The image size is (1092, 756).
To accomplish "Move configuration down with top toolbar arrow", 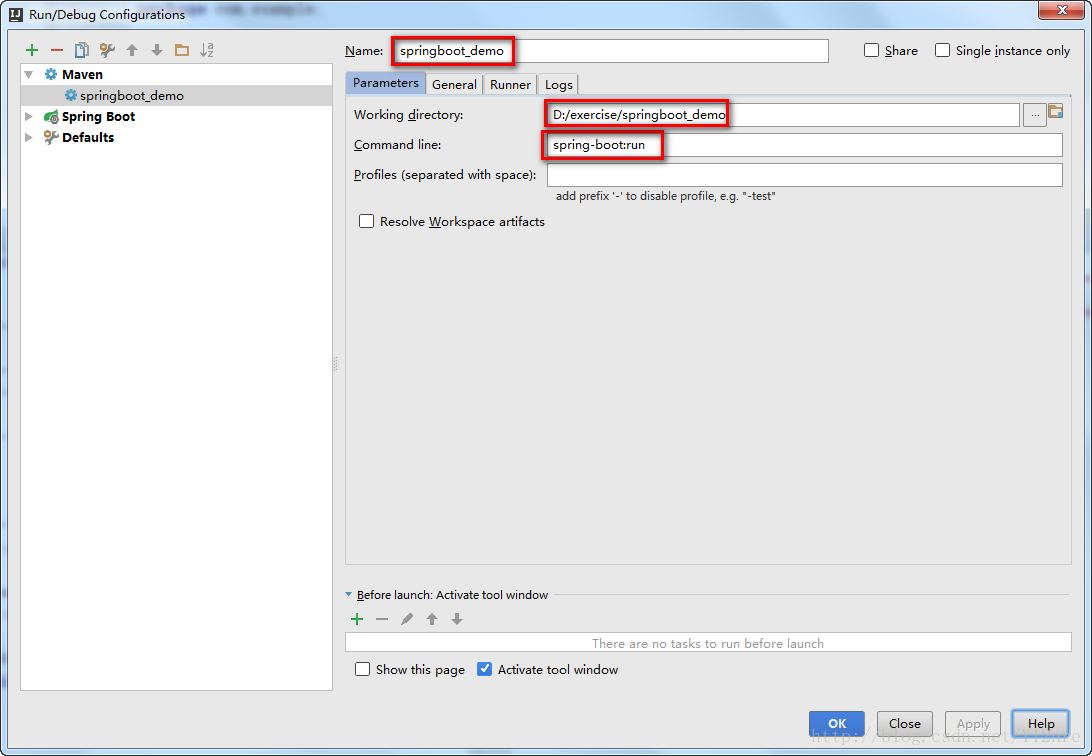I will click(157, 50).
